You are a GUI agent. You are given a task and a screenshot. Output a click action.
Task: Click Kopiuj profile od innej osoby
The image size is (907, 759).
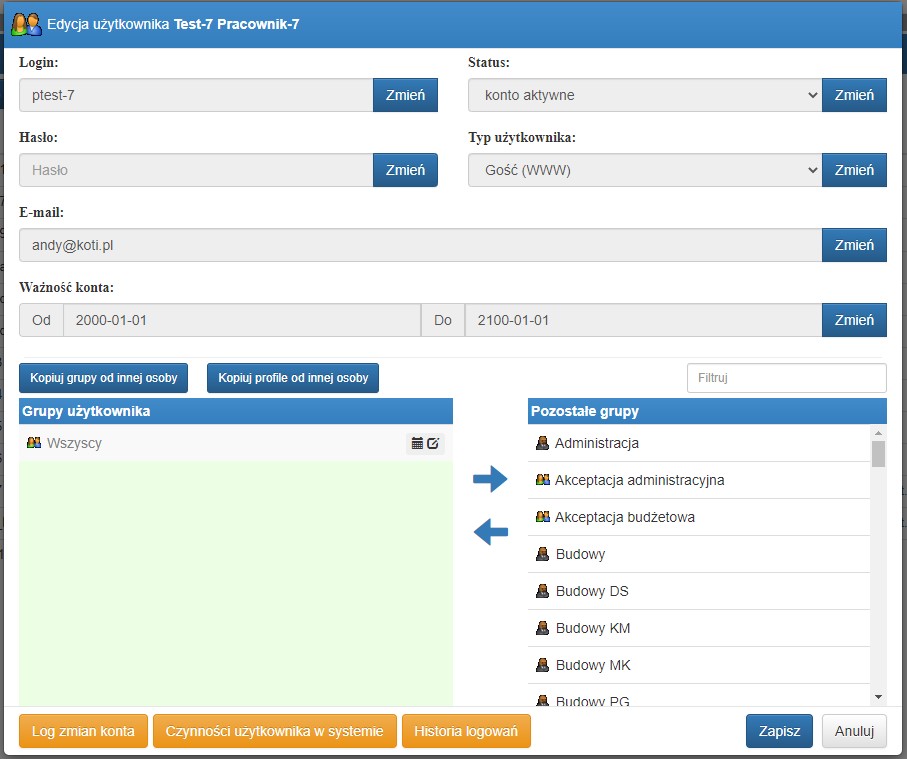click(x=293, y=378)
